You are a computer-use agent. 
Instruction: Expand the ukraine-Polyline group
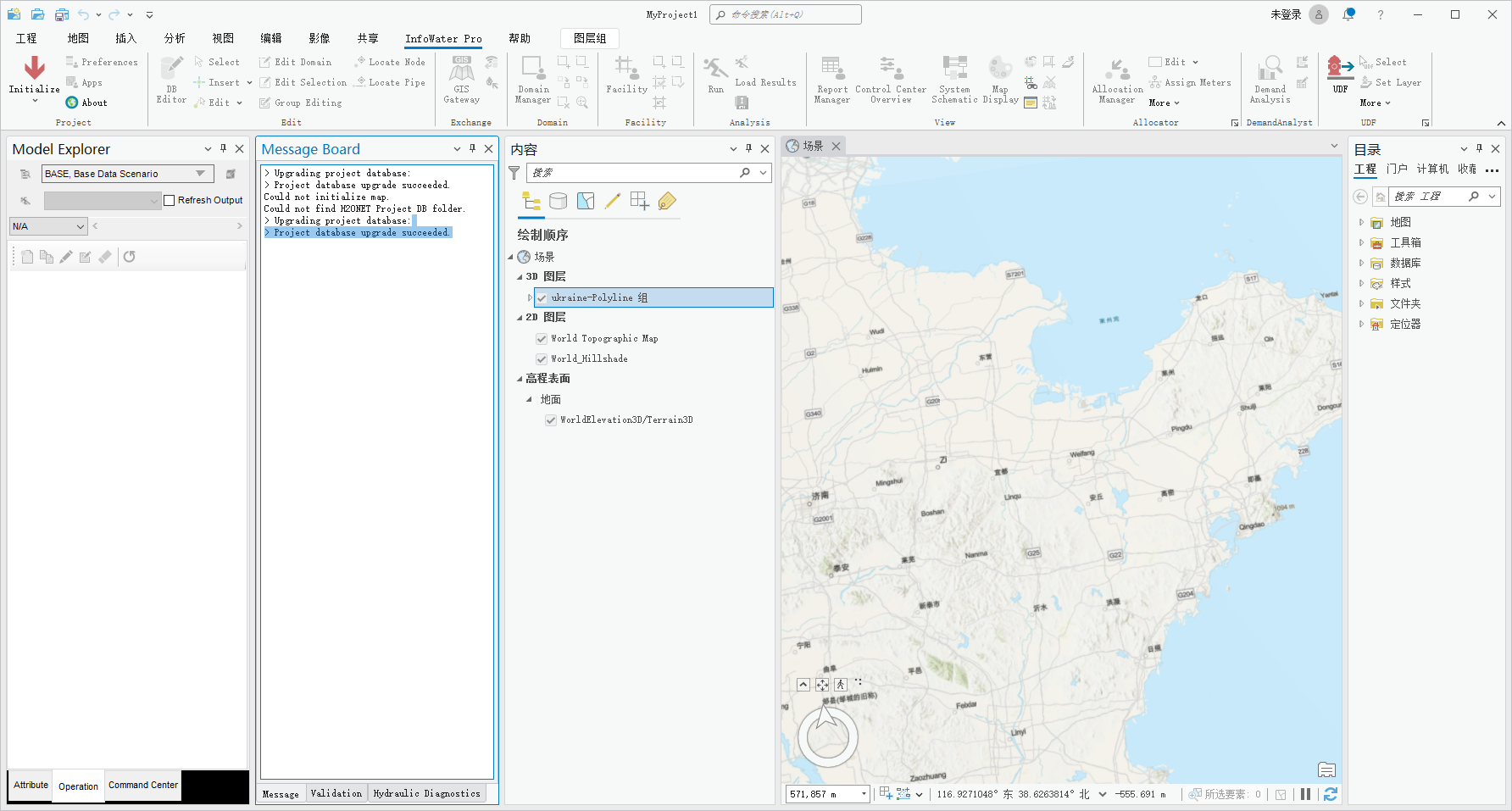530,297
